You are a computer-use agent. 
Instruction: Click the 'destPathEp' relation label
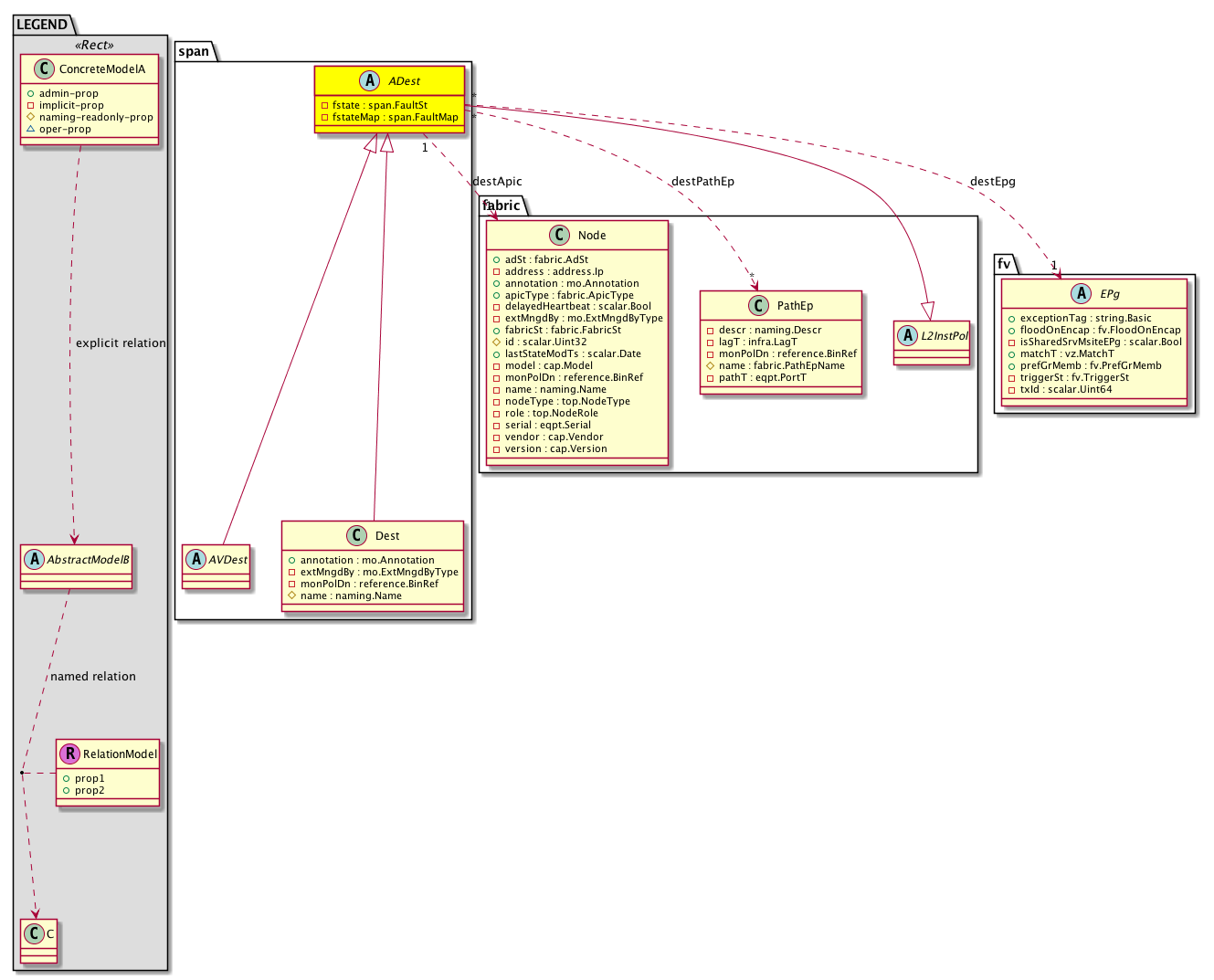point(702,182)
